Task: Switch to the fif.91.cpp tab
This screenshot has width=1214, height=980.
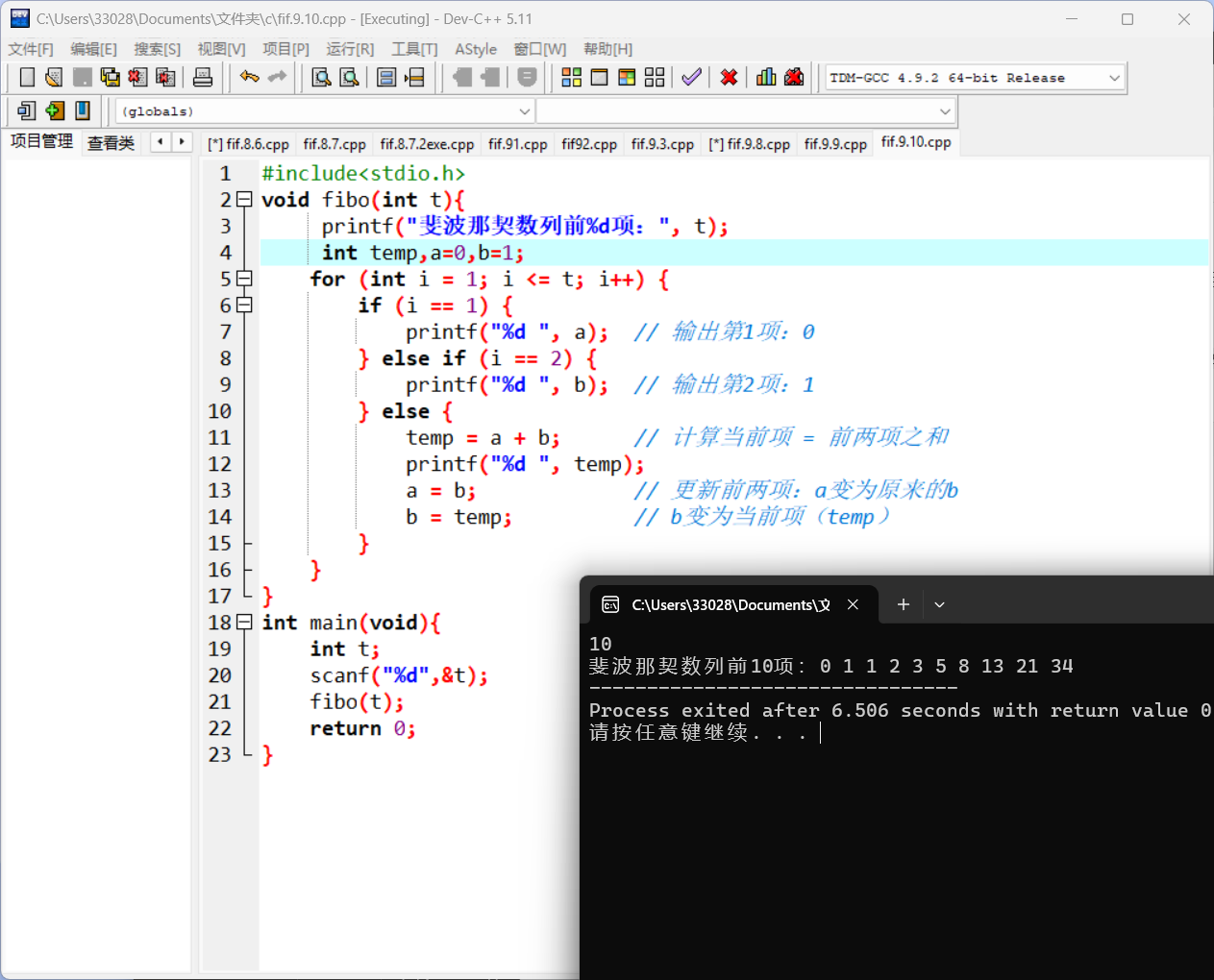Action: [517, 144]
